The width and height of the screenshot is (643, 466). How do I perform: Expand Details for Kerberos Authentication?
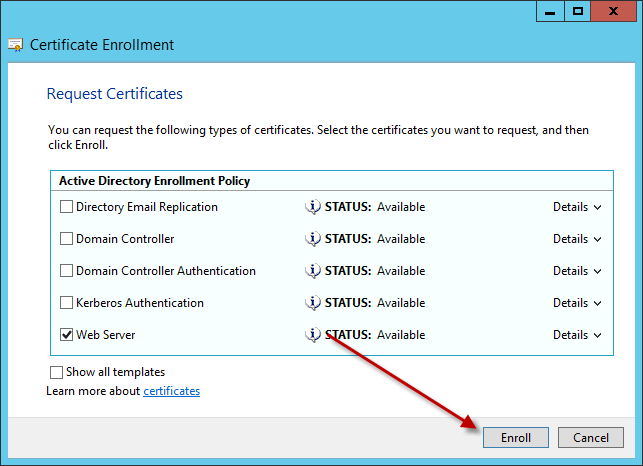[x=577, y=303]
